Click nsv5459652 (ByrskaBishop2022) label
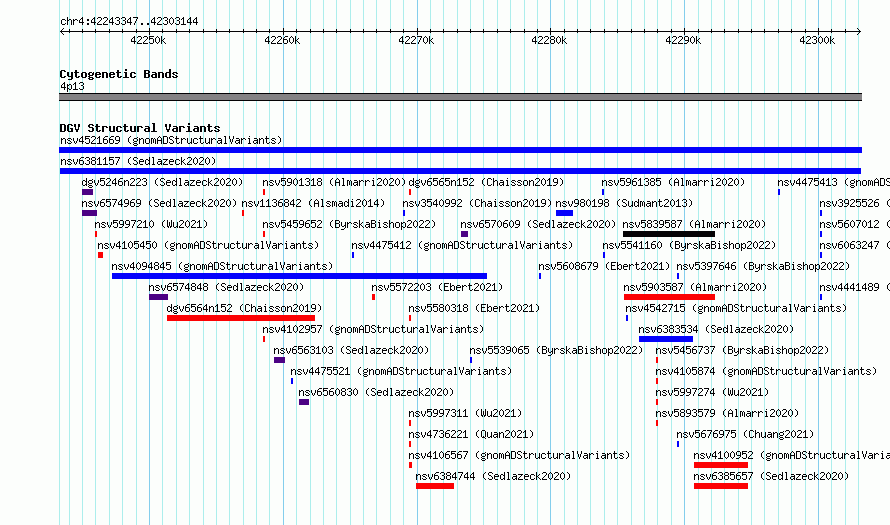890x525 pixels. (x=349, y=224)
